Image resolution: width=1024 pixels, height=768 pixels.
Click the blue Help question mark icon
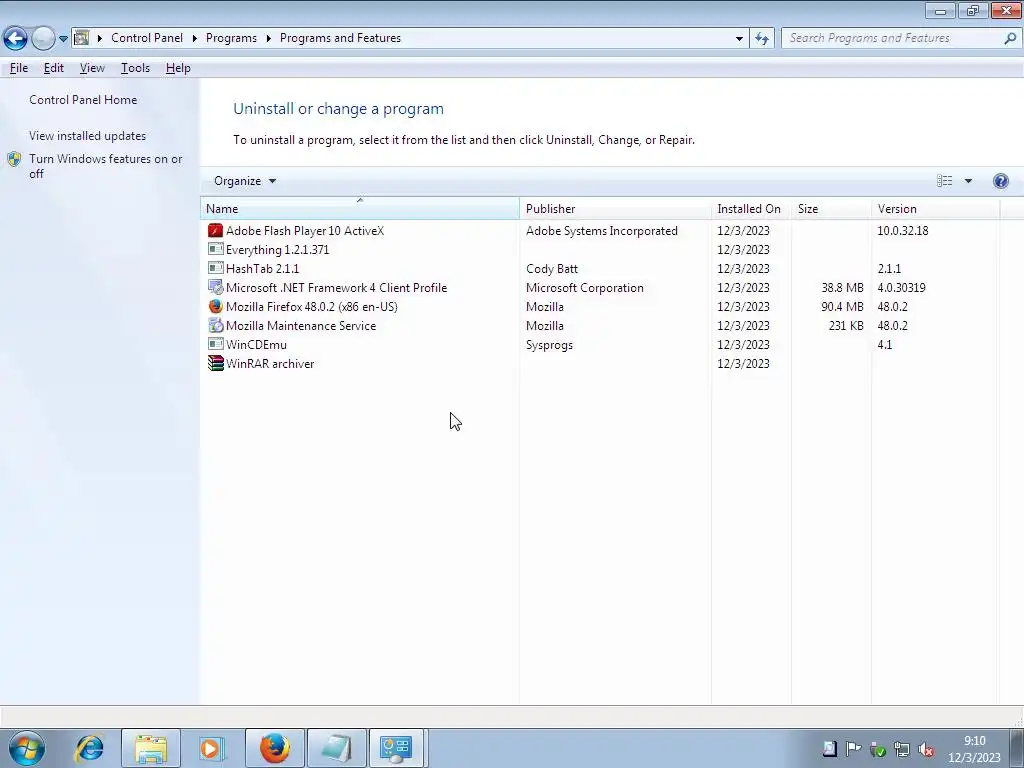(x=1000, y=181)
